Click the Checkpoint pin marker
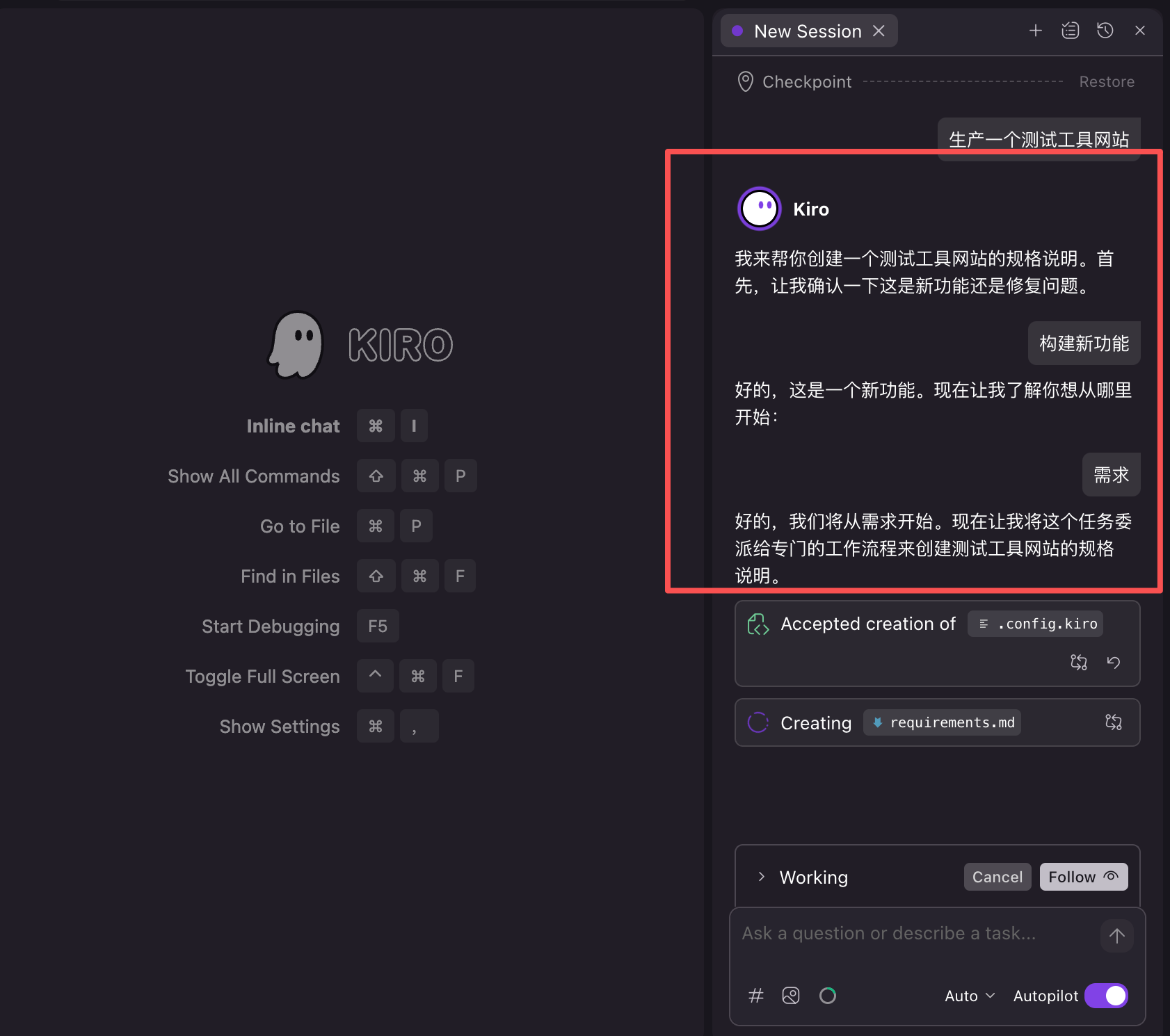This screenshot has width=1170, height=1036. point(744,81)
